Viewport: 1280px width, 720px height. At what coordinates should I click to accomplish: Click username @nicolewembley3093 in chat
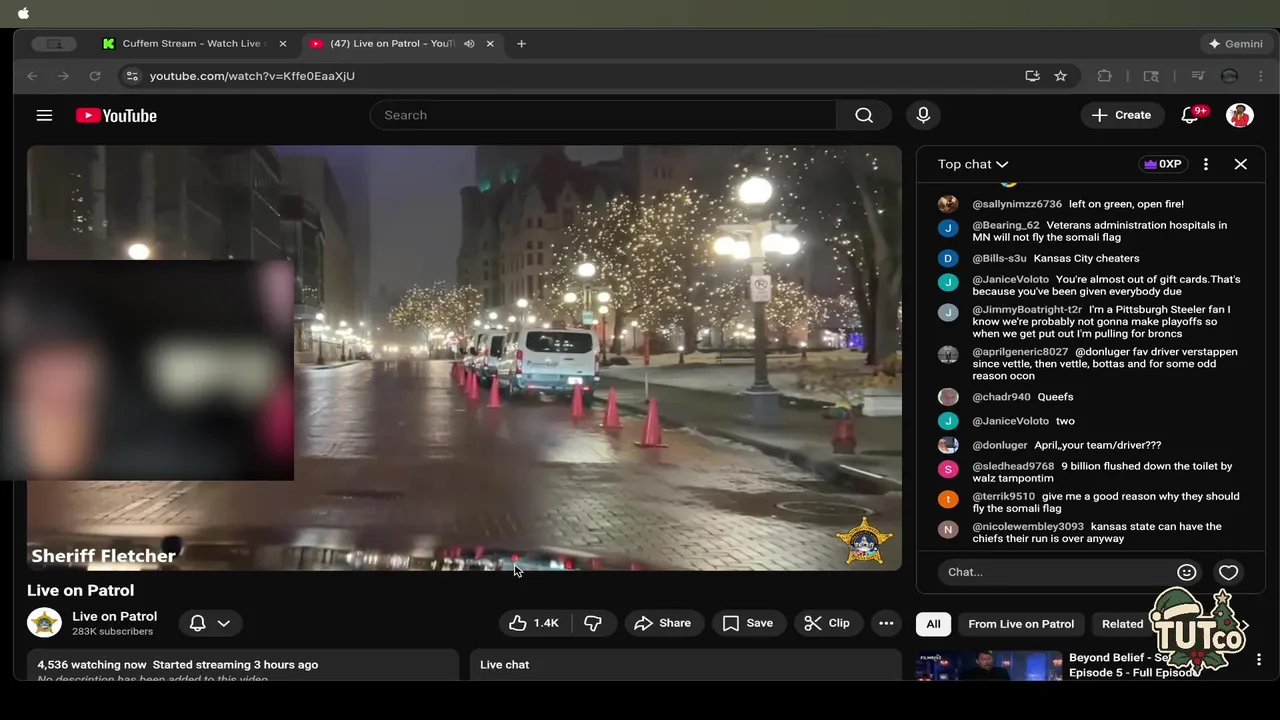pyautogui.click(x=1028, y=526)
